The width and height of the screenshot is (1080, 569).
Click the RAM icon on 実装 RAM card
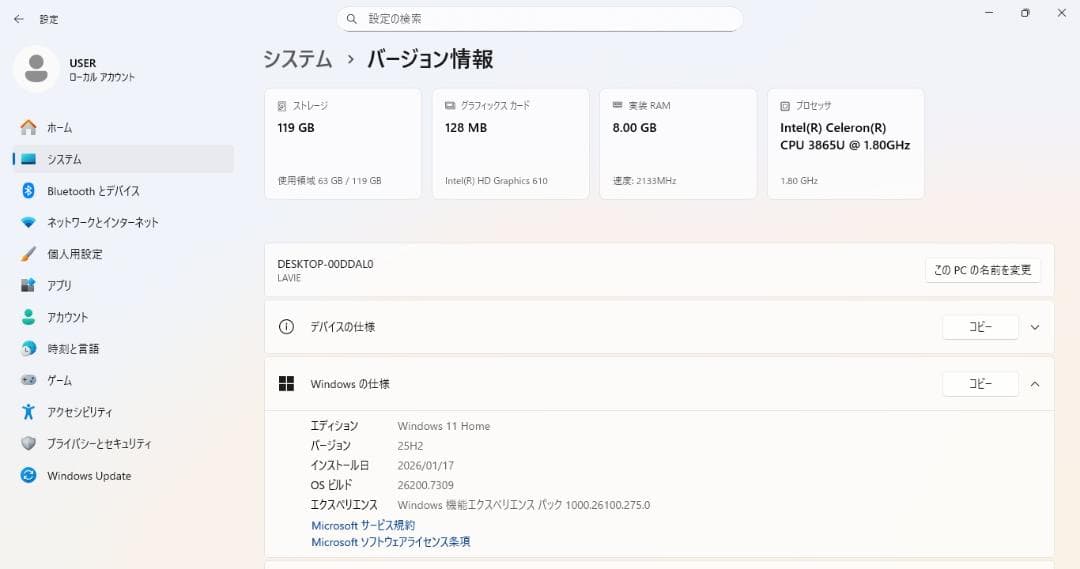click(618, 105)
